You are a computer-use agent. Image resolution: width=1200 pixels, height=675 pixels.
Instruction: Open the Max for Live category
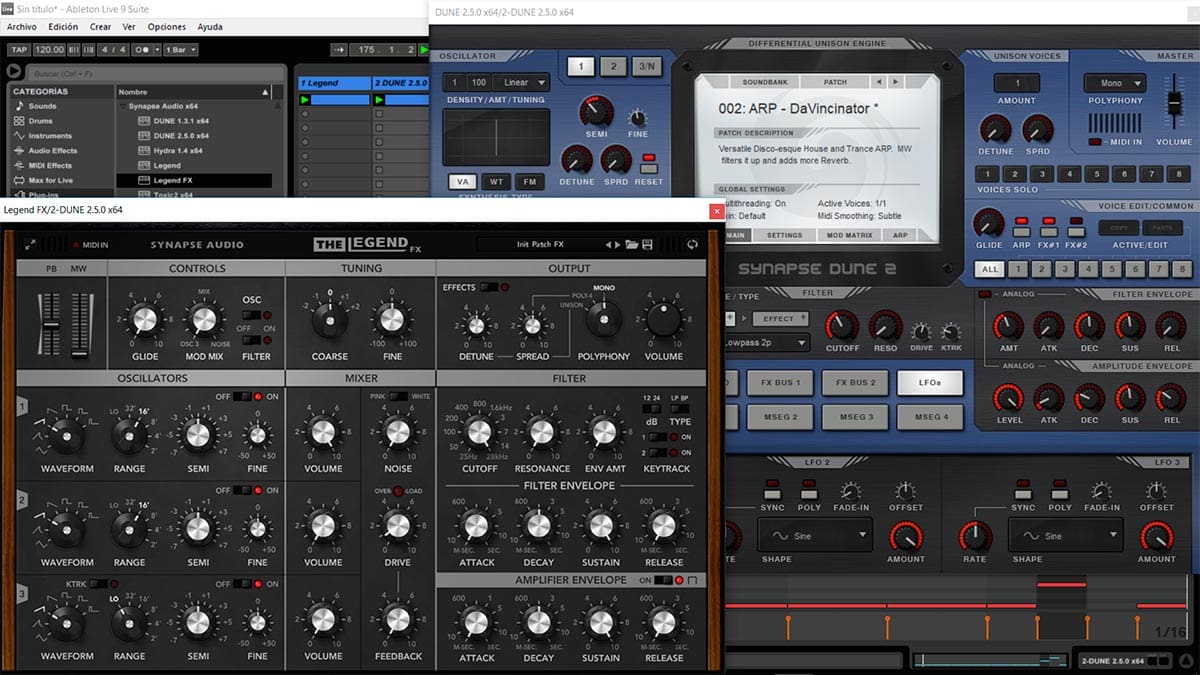coord(50,180)
